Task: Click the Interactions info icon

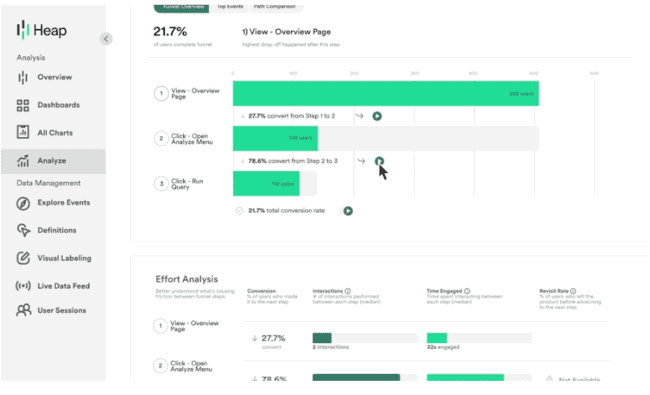Action: click(x=348, y=291)
